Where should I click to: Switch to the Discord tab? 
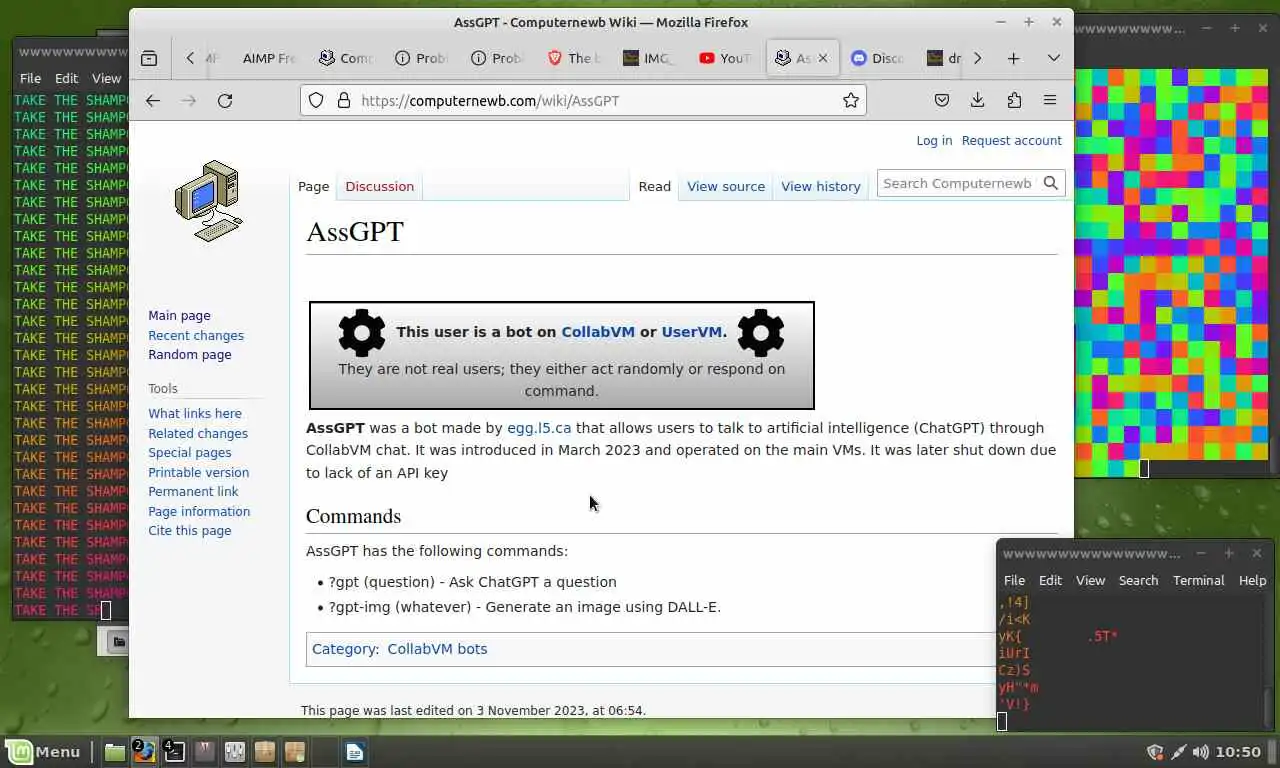[x=877, y=59]
